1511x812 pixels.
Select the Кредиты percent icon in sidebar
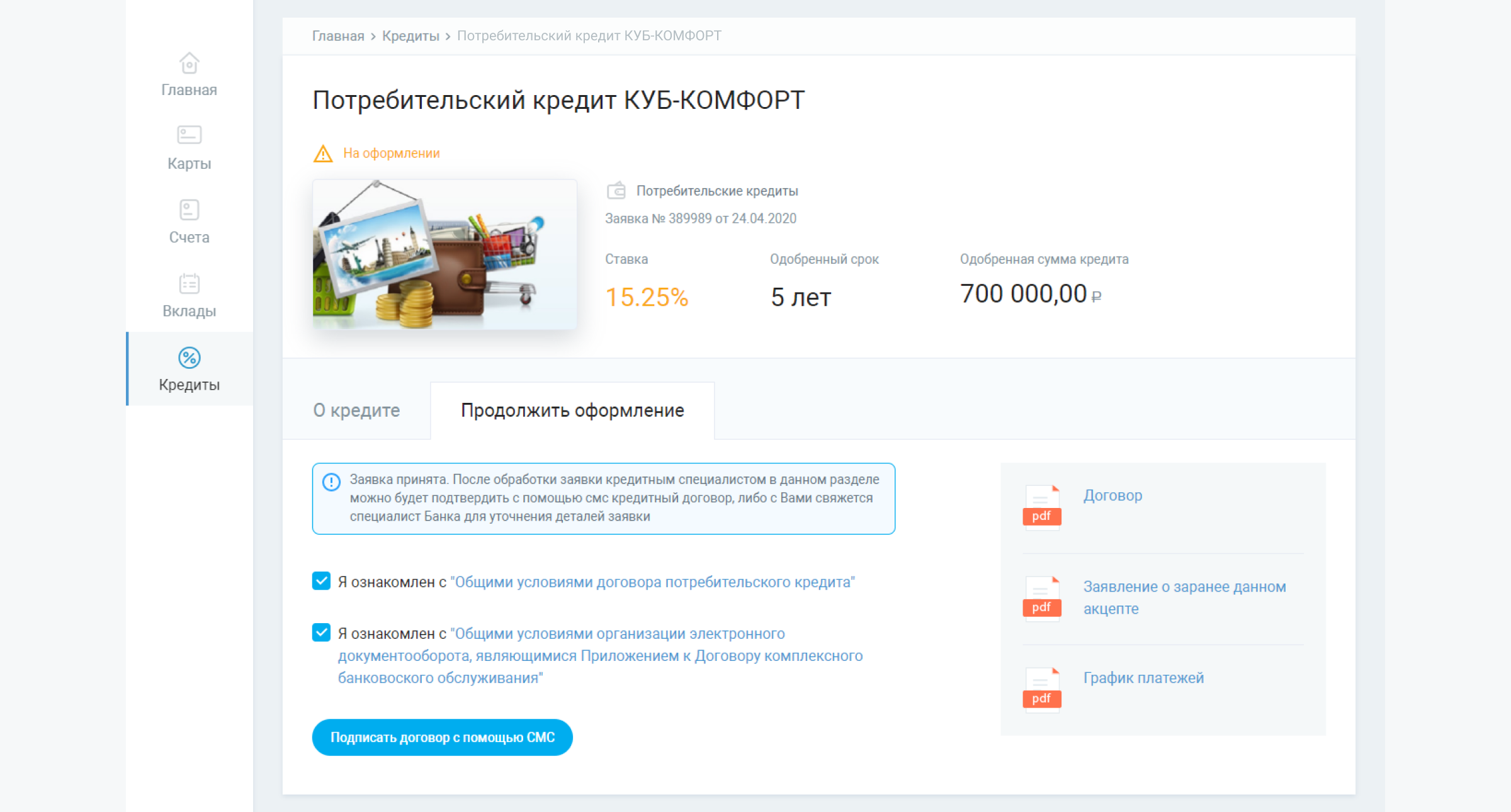coord(189,358)
